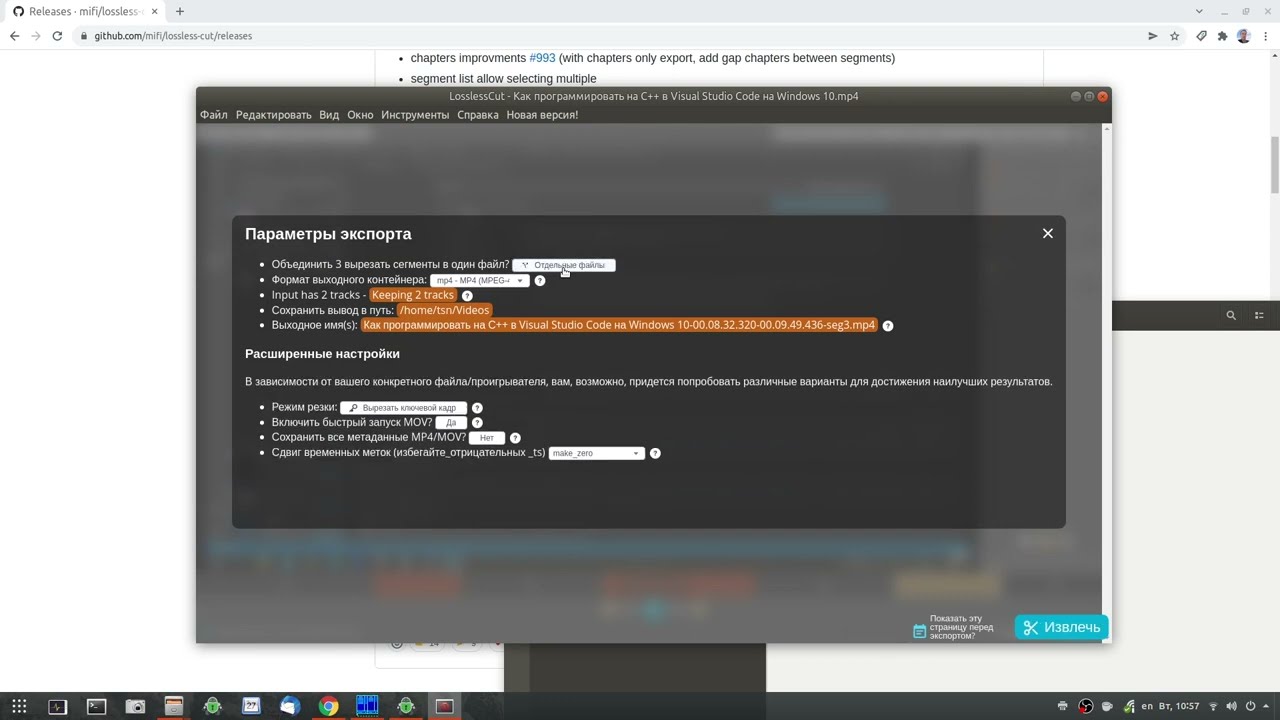Close the export options dialog with X
The width and height of the screenshot is (1280, 720).
pyautogui.click(x=1047, y=233)
